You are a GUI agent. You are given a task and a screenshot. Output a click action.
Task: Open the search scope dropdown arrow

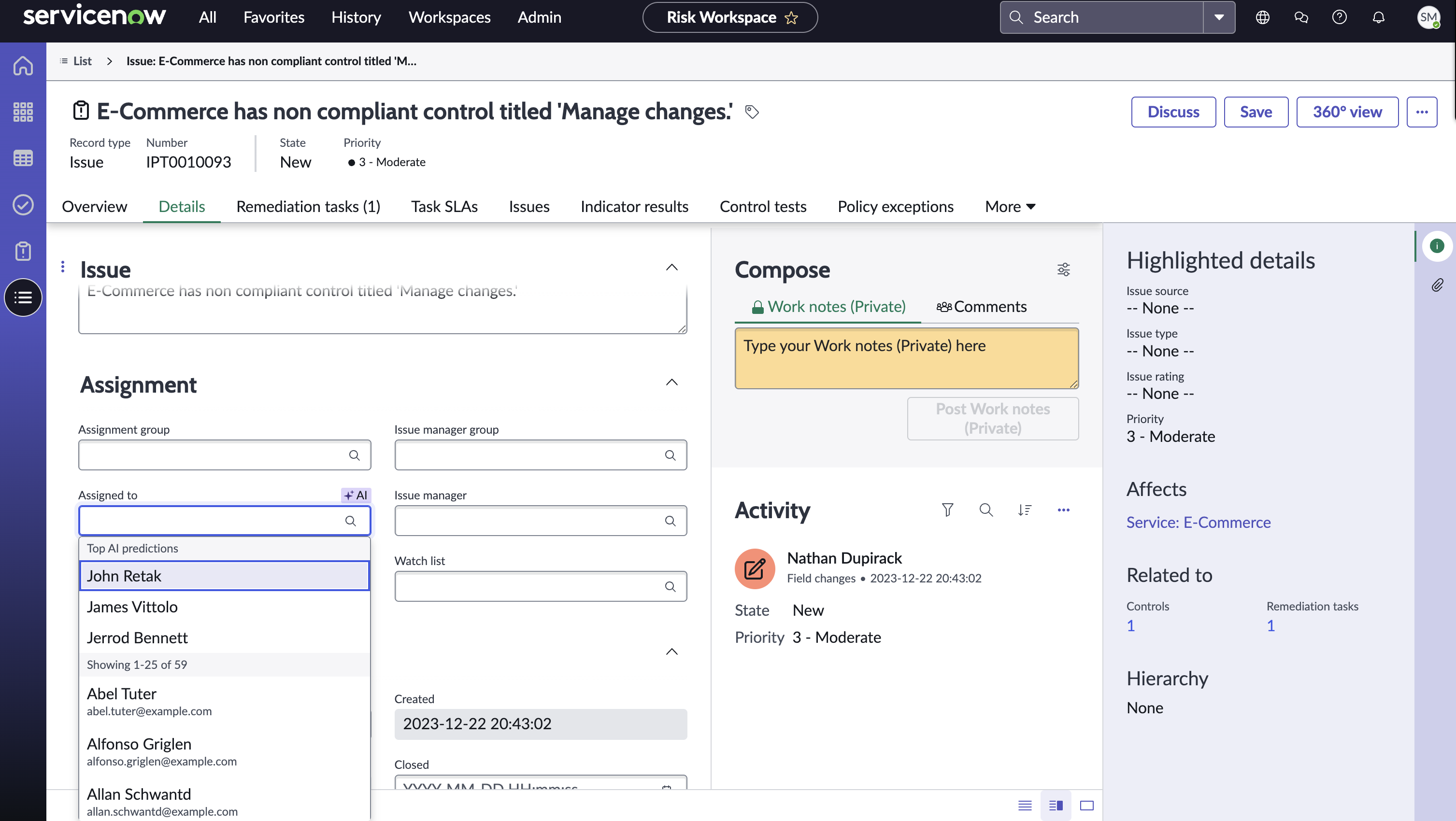pos(1219,17)
